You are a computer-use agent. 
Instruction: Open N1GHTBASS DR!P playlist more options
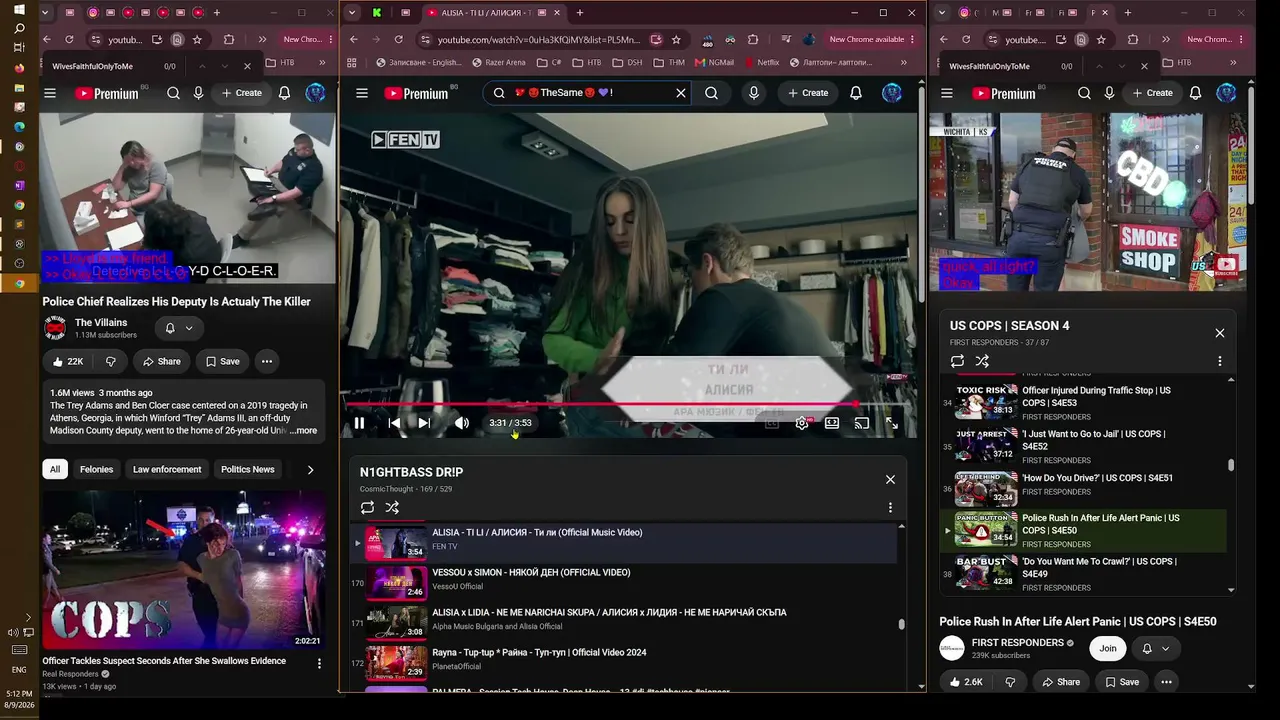pyautogui.click(x=890, y=507)
